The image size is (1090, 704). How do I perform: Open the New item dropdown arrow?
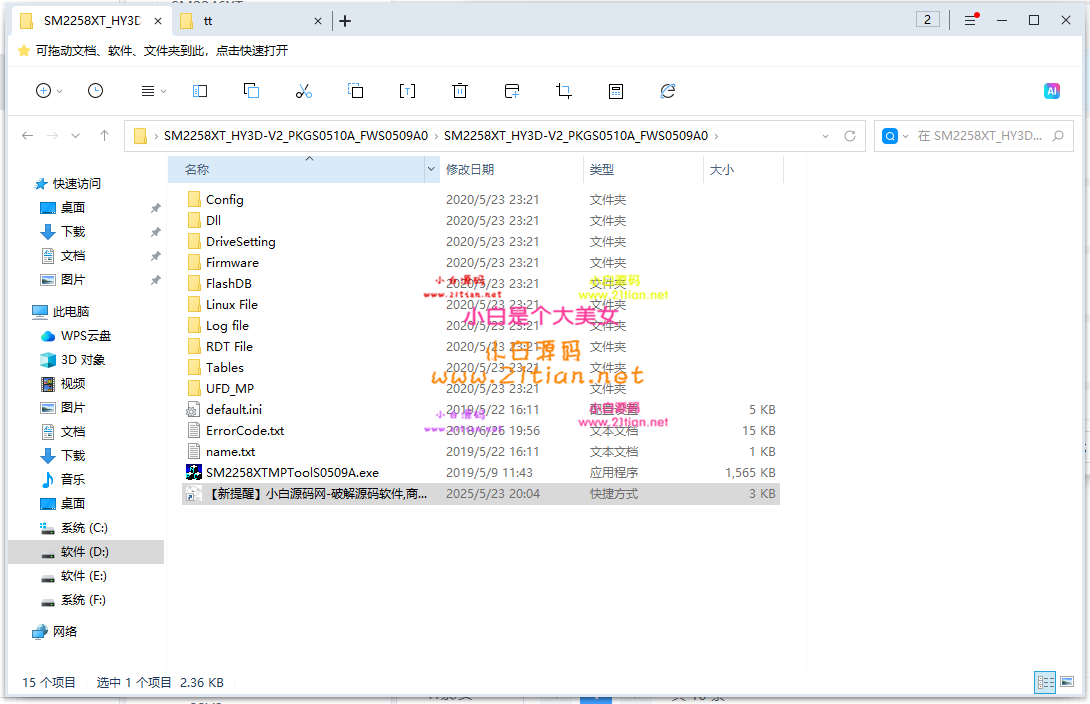(x=60, y=90)
